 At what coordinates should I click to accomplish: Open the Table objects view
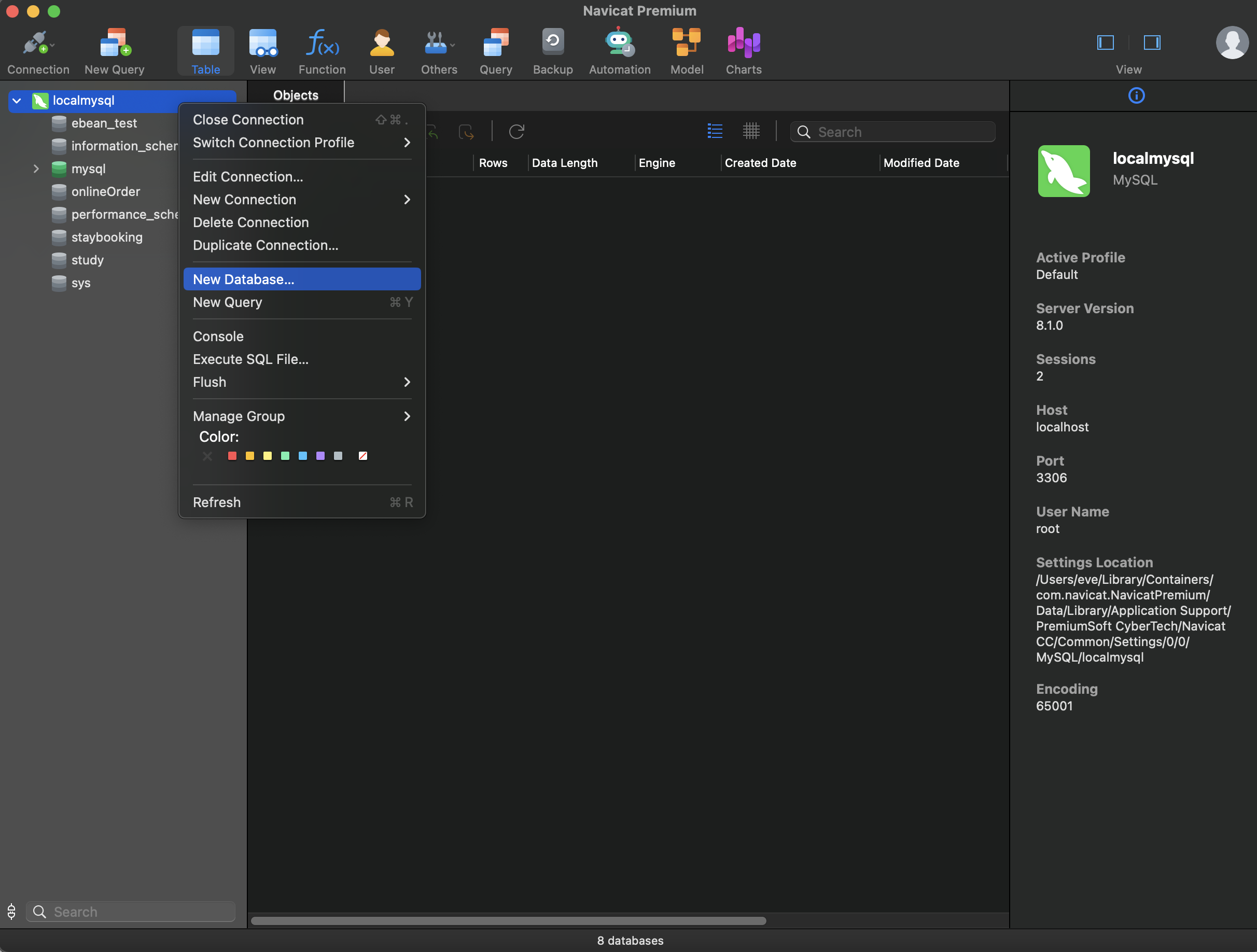click(x=205, y=50)
